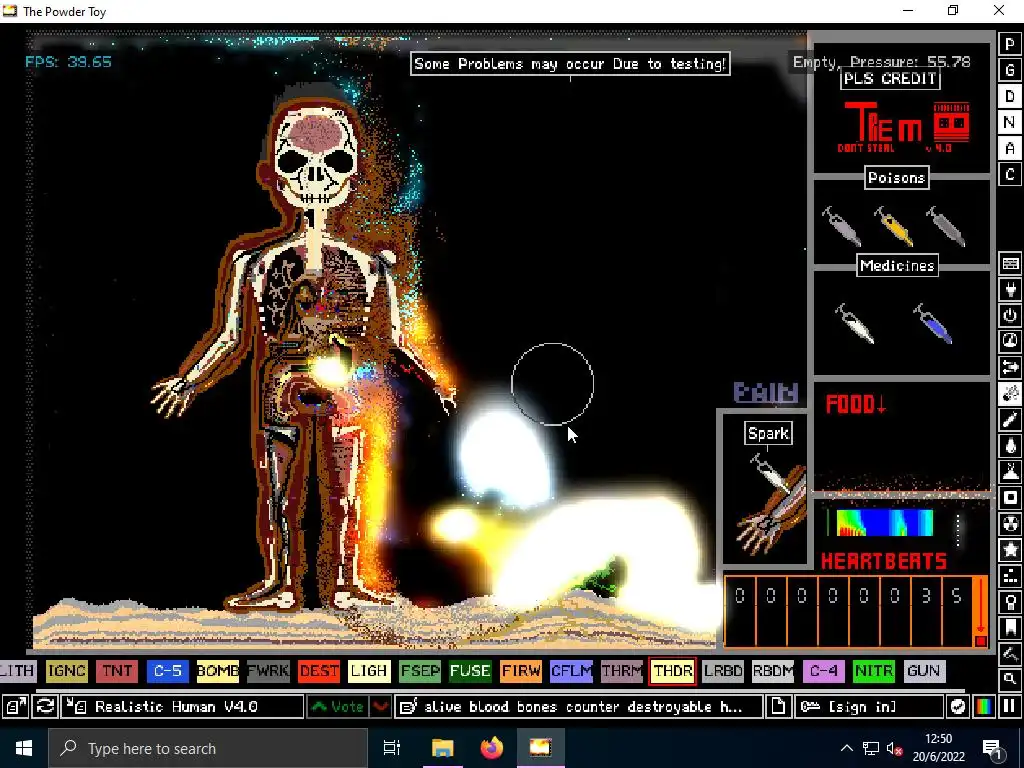Downvote the save with red arrow
The width and height of the screenshot is (1024, 768).
click(x=381, y=707)
